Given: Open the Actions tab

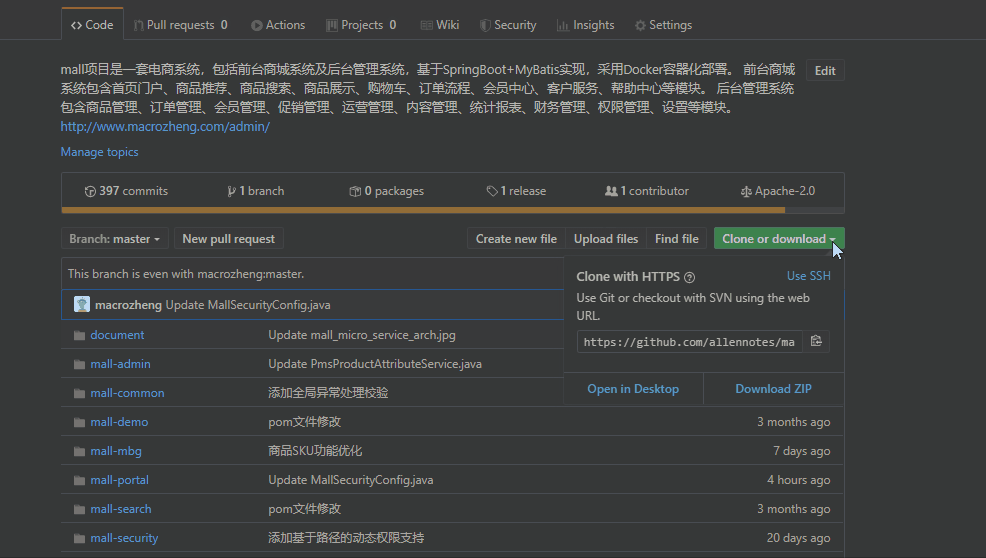Looking at the screenshot, I should point(278,25).
